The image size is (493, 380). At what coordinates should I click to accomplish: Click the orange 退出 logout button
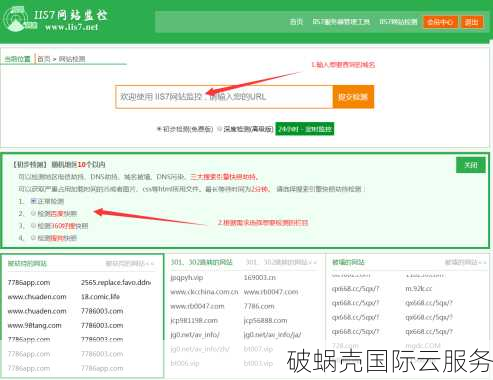tap(472, 22)
